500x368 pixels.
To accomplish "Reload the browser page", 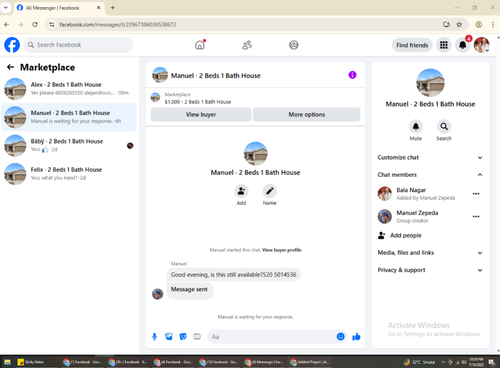I will tap(35, 24).
